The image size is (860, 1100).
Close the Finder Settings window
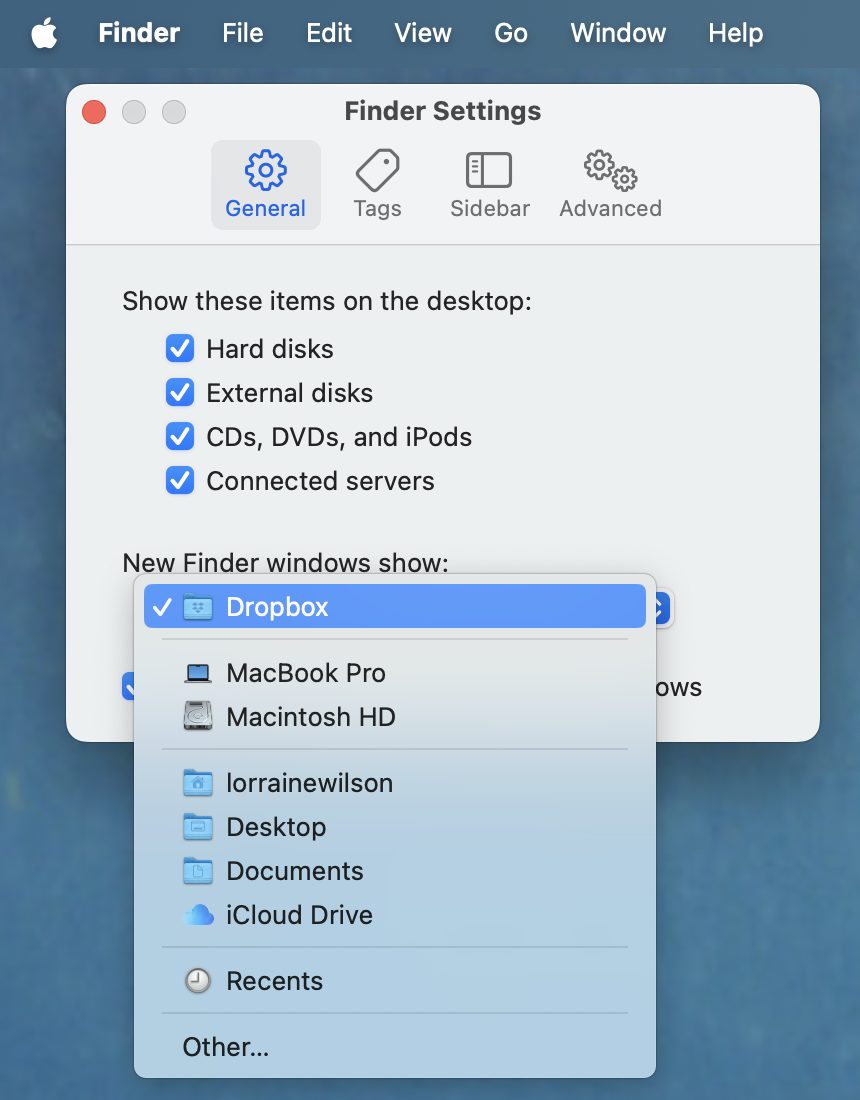point(94,112)
